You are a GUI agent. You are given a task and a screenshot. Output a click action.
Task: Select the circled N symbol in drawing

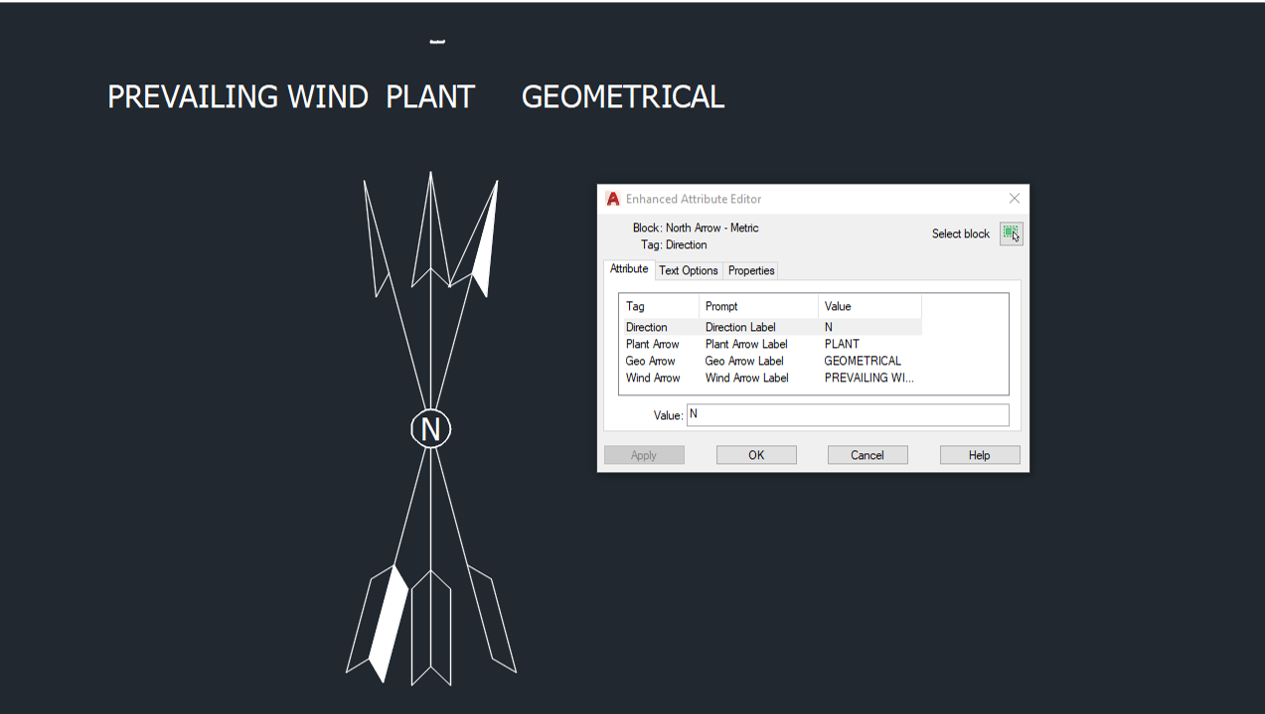[x=431, y=429]
